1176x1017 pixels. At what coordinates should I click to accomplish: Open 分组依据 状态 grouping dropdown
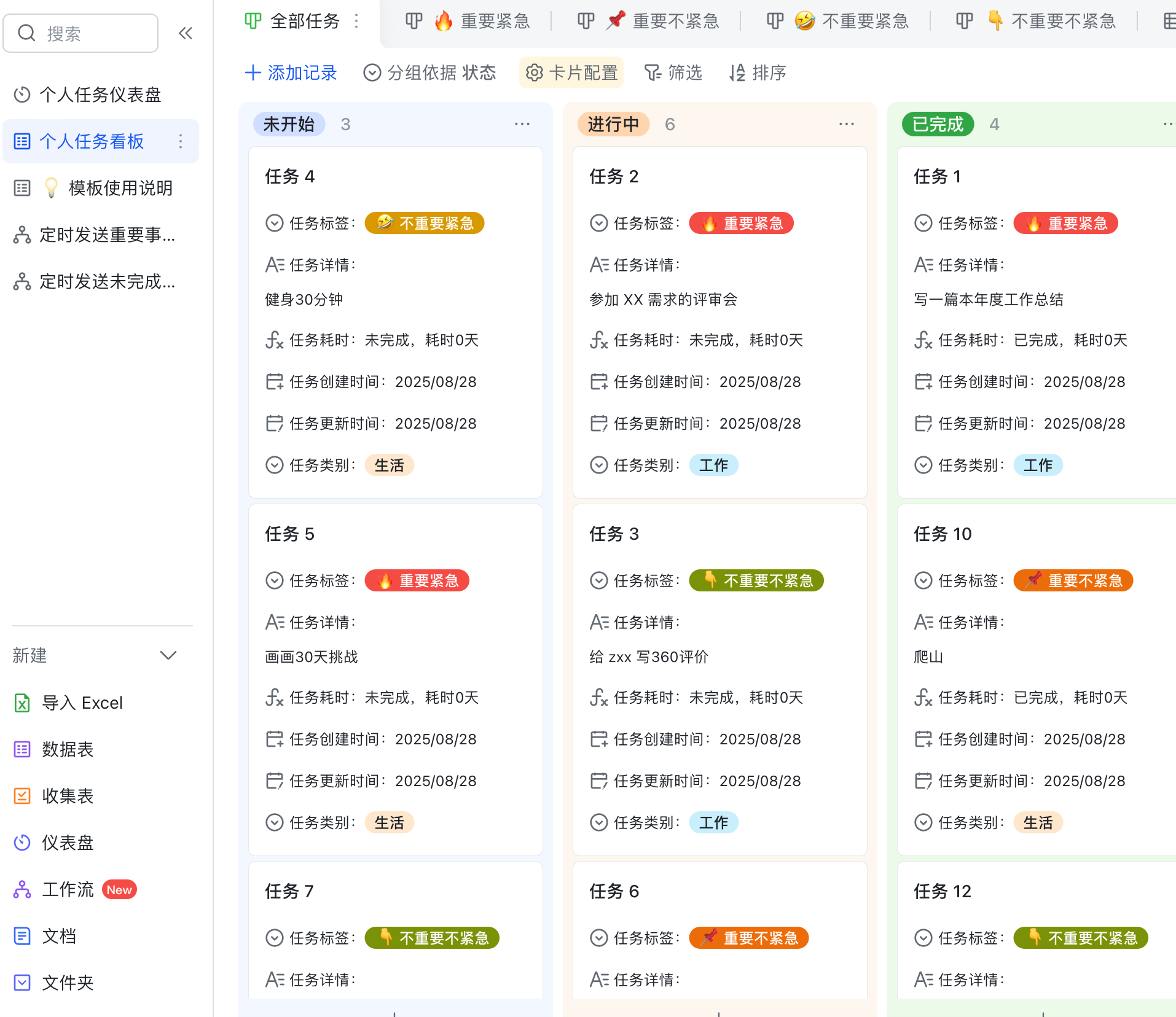tap(429, 73)
